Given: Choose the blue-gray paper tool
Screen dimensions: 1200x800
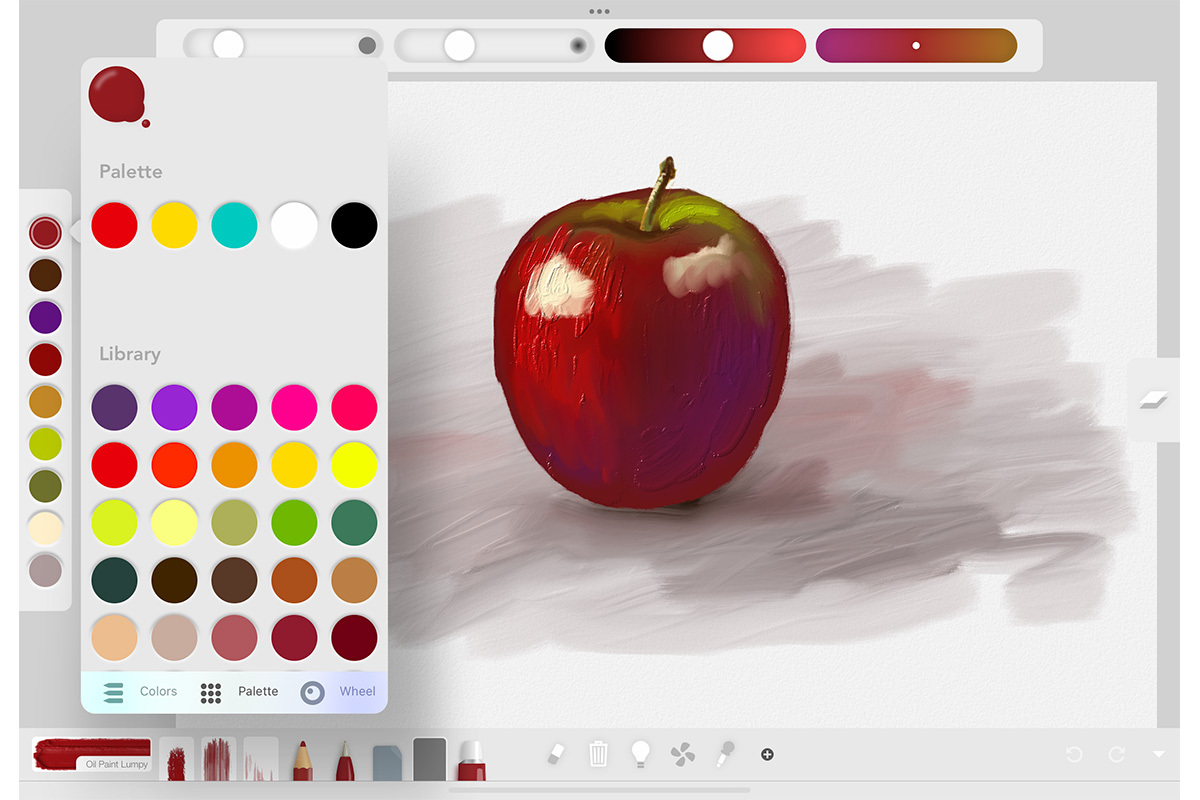Looking at the screenshot, I should pos(387,762).
